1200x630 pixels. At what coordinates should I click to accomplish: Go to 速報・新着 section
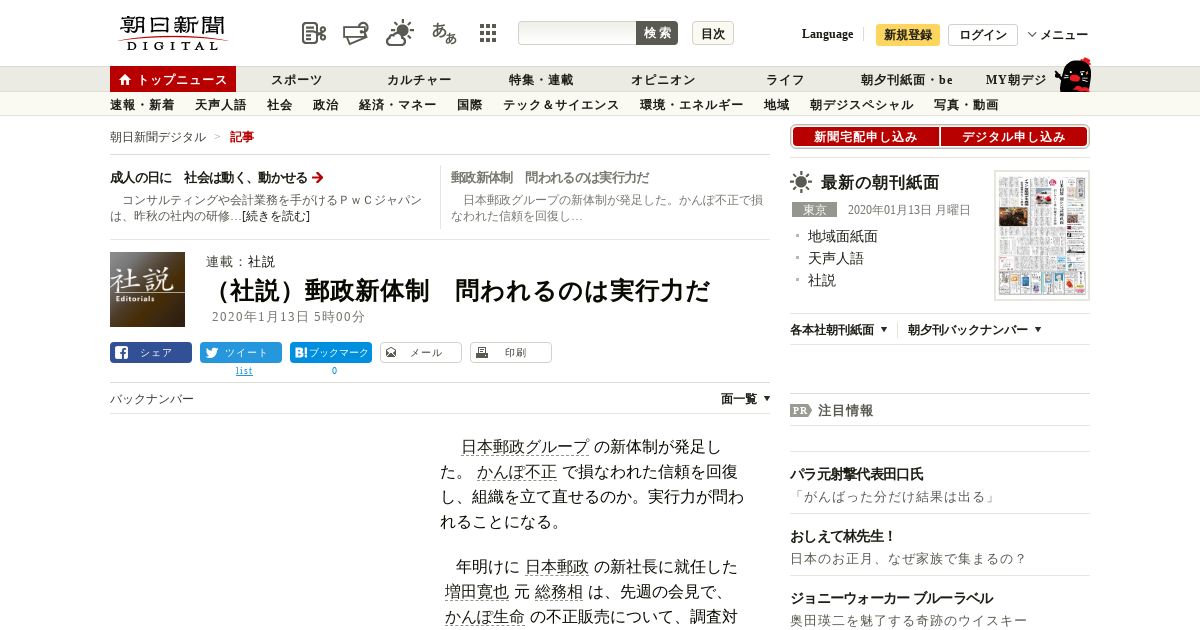click(142, 104)
